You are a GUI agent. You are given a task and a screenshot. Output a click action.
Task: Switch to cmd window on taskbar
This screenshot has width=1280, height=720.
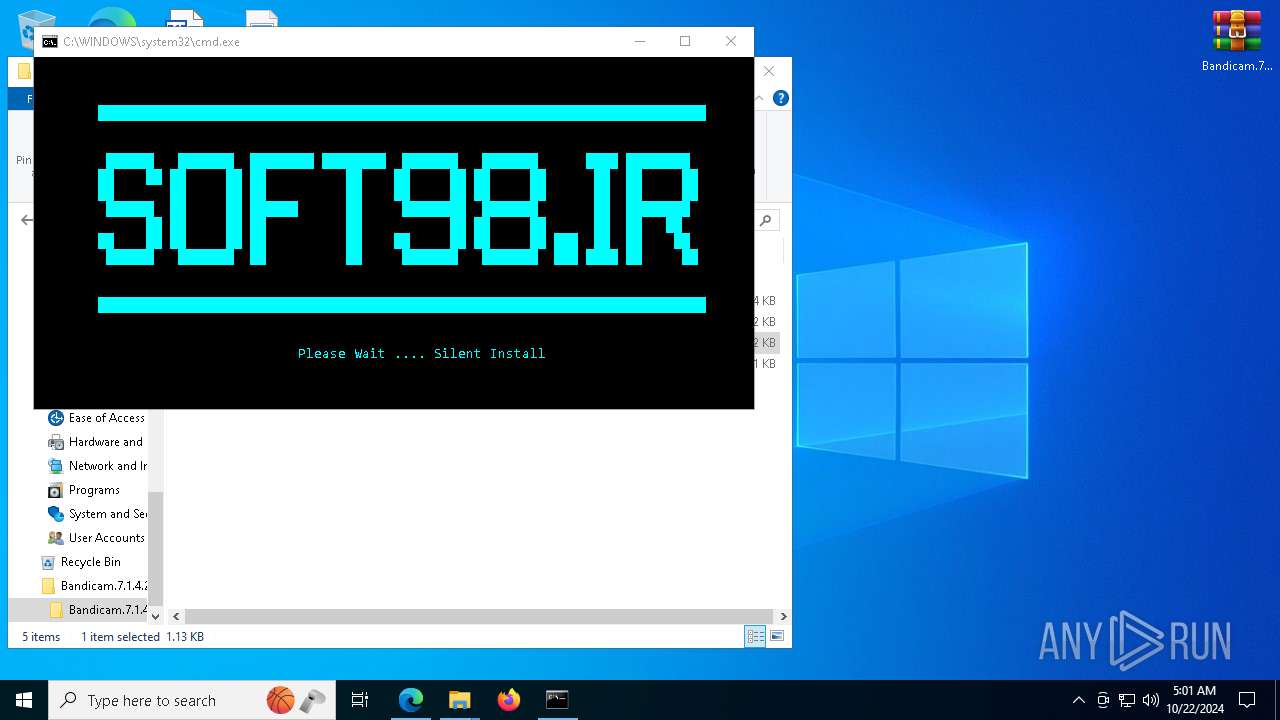point(557,700)
